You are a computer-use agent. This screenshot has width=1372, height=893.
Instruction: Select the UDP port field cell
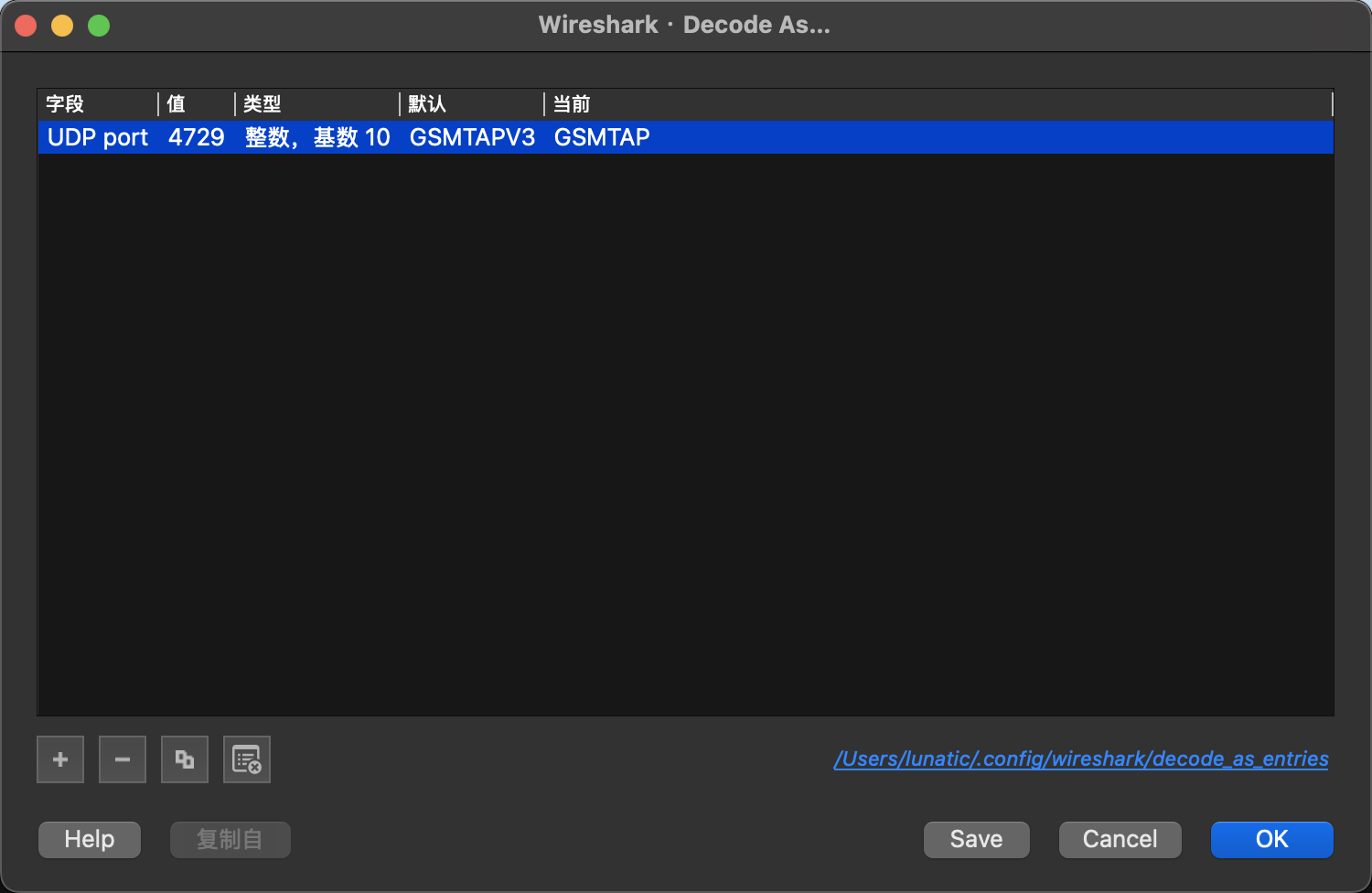(98, 137)
